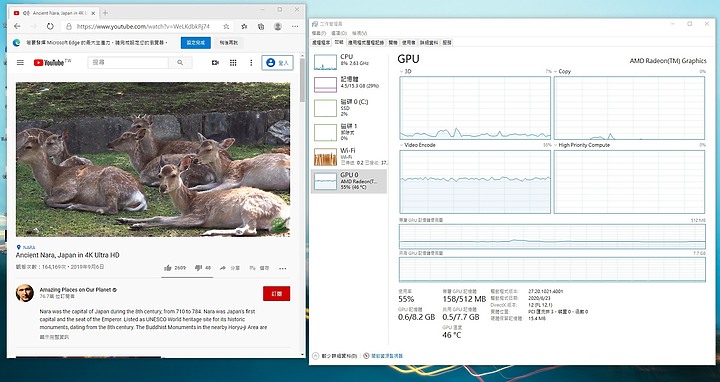Switch to Task Manager Startup tab

point(393,42)
